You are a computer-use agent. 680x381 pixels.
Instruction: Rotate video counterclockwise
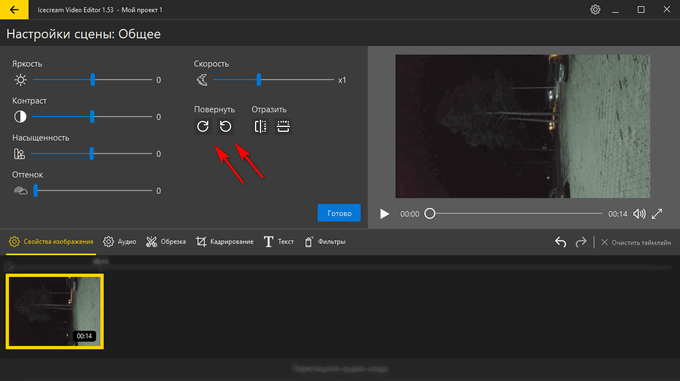click(226, 127)
